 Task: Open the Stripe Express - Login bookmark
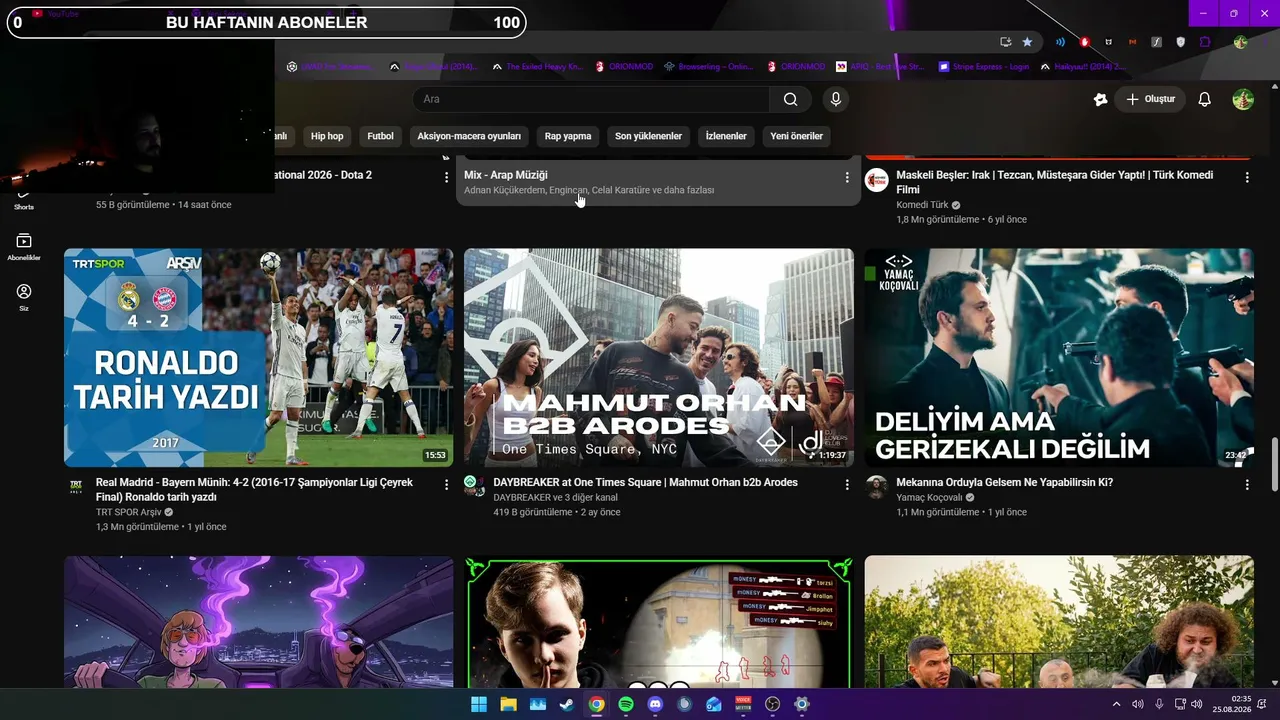tap(983, 67)
